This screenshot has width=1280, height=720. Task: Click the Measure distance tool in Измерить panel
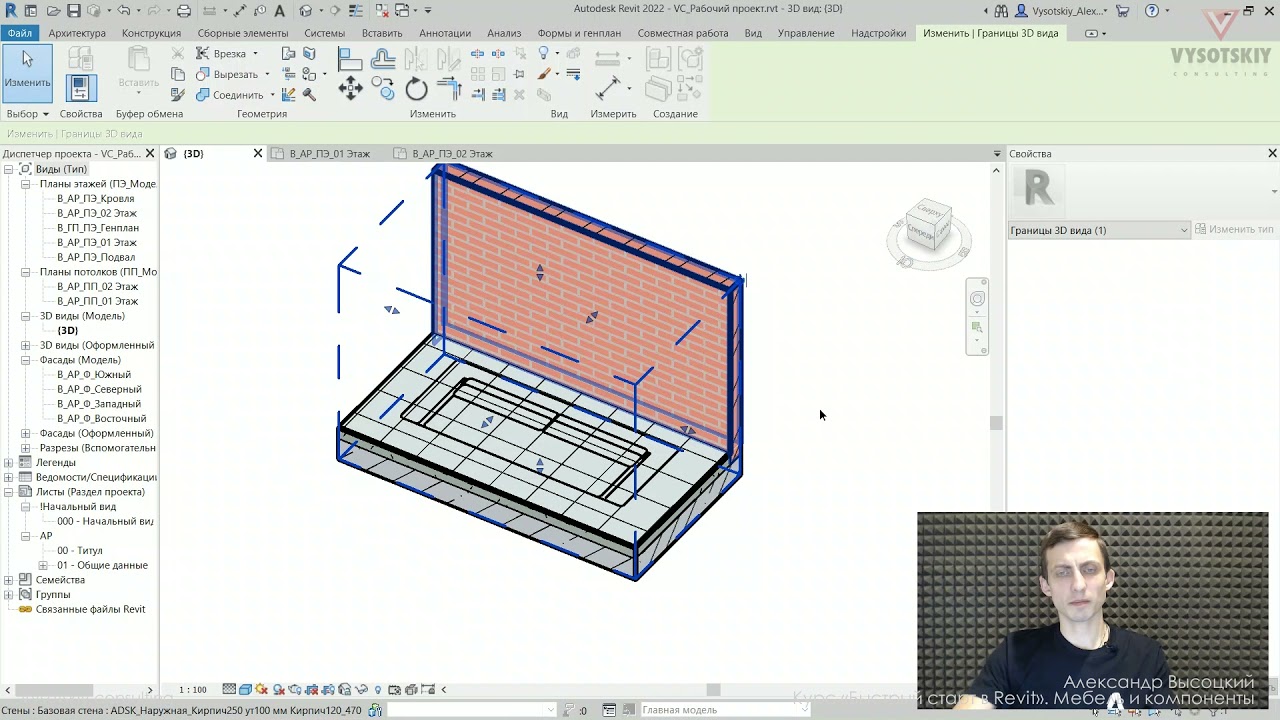tap(607, 89)
